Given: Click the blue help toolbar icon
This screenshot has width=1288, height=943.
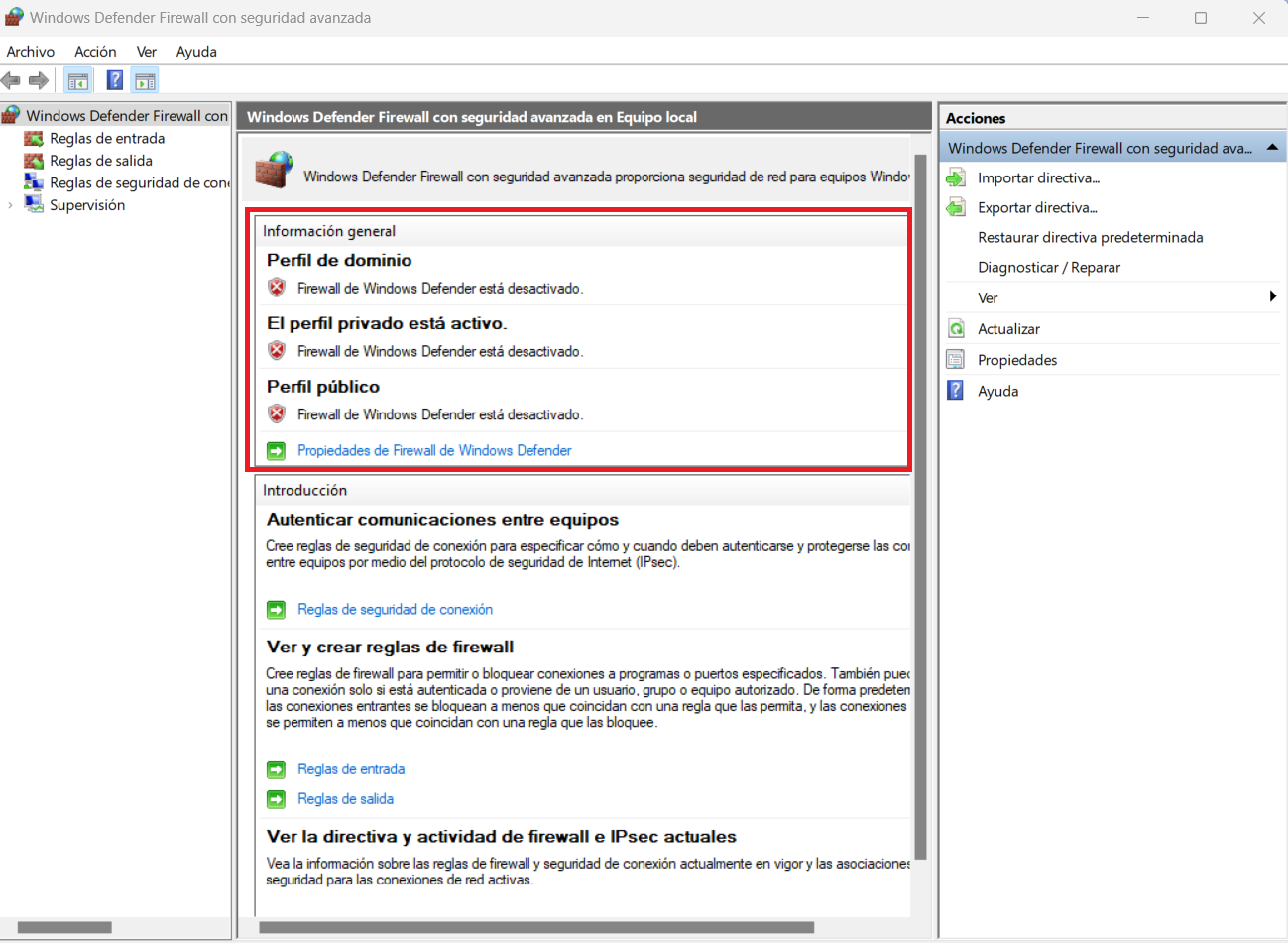Looking at the screenshot, I should pos(115,81).
